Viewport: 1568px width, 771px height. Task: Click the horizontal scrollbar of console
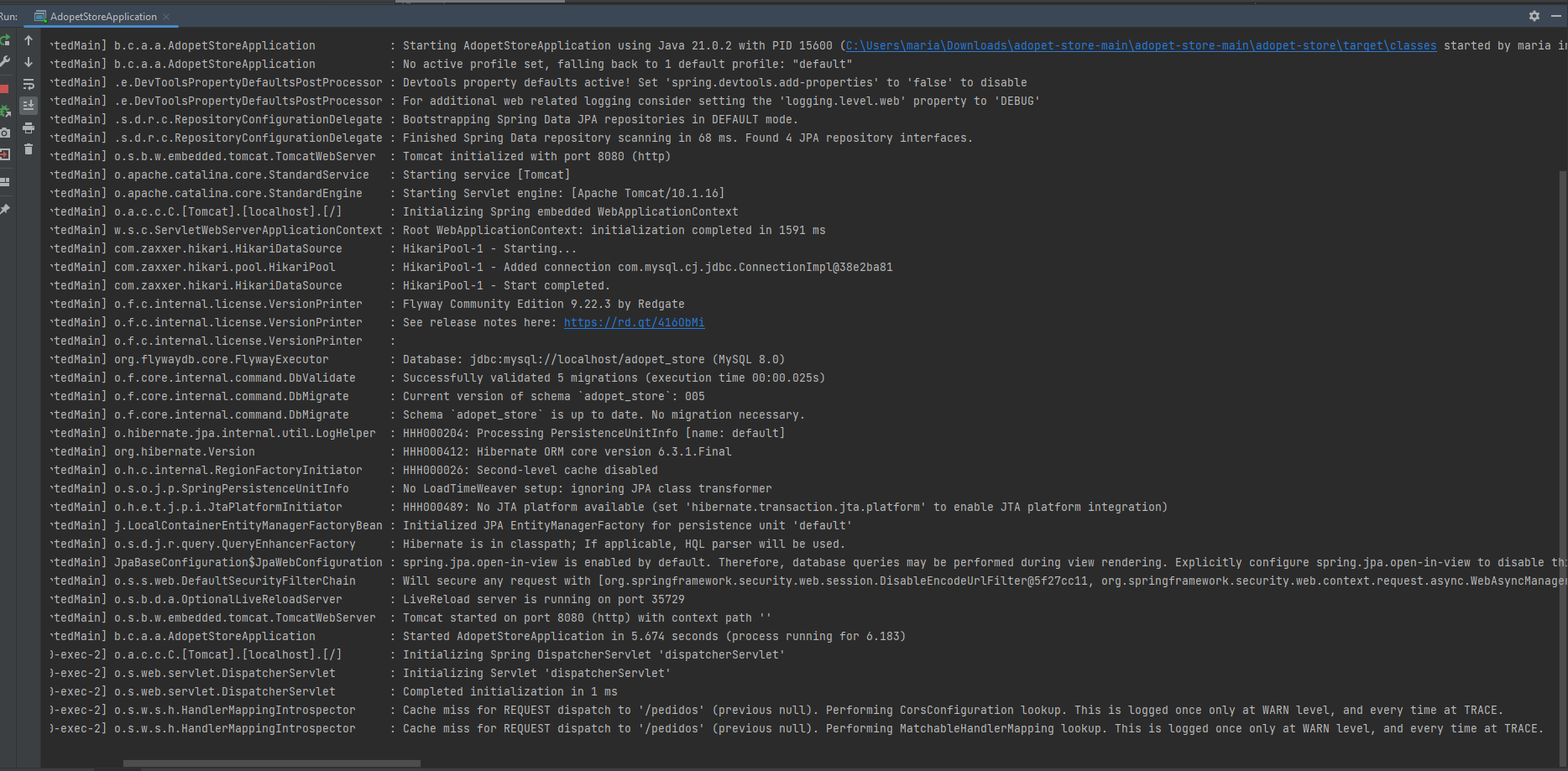tap(271, 763)
